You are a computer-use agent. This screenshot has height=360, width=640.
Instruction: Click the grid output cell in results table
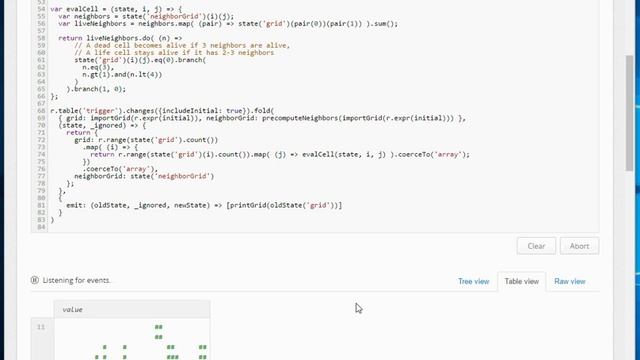point(132,340)
